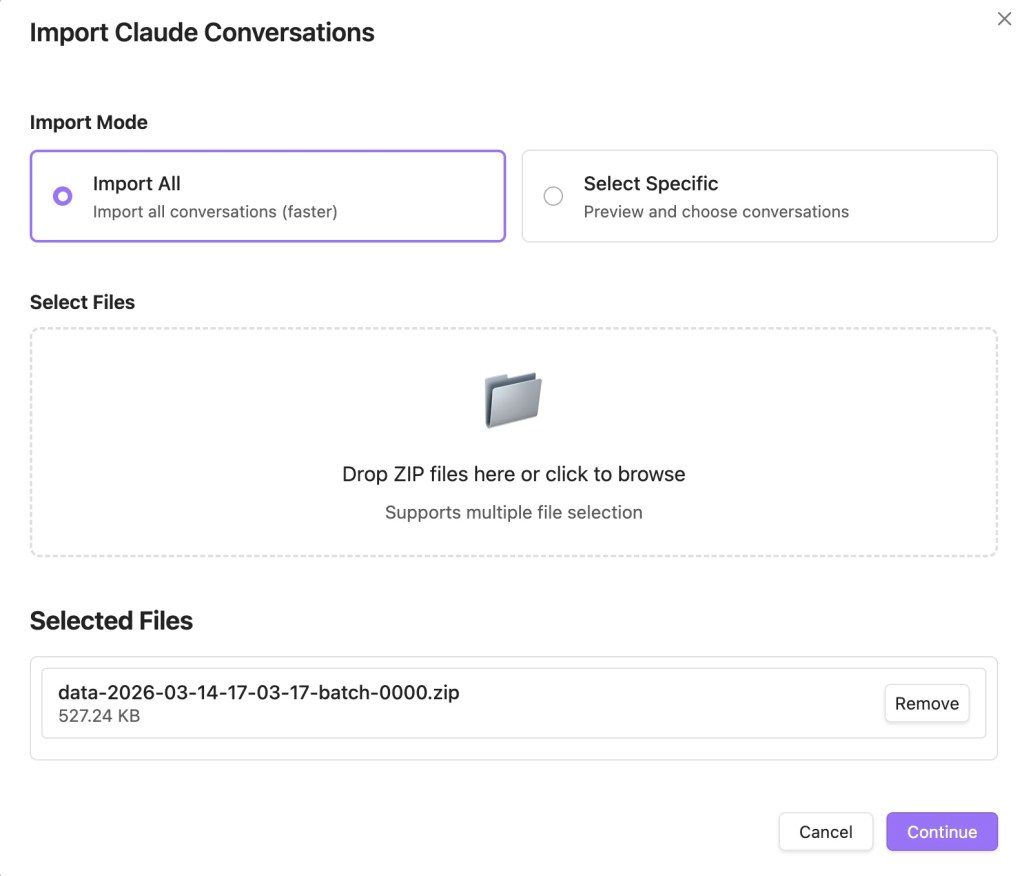The image size is (1024, 876).
Task: Click the "Select Specific" option title
Action: [651, 184]
